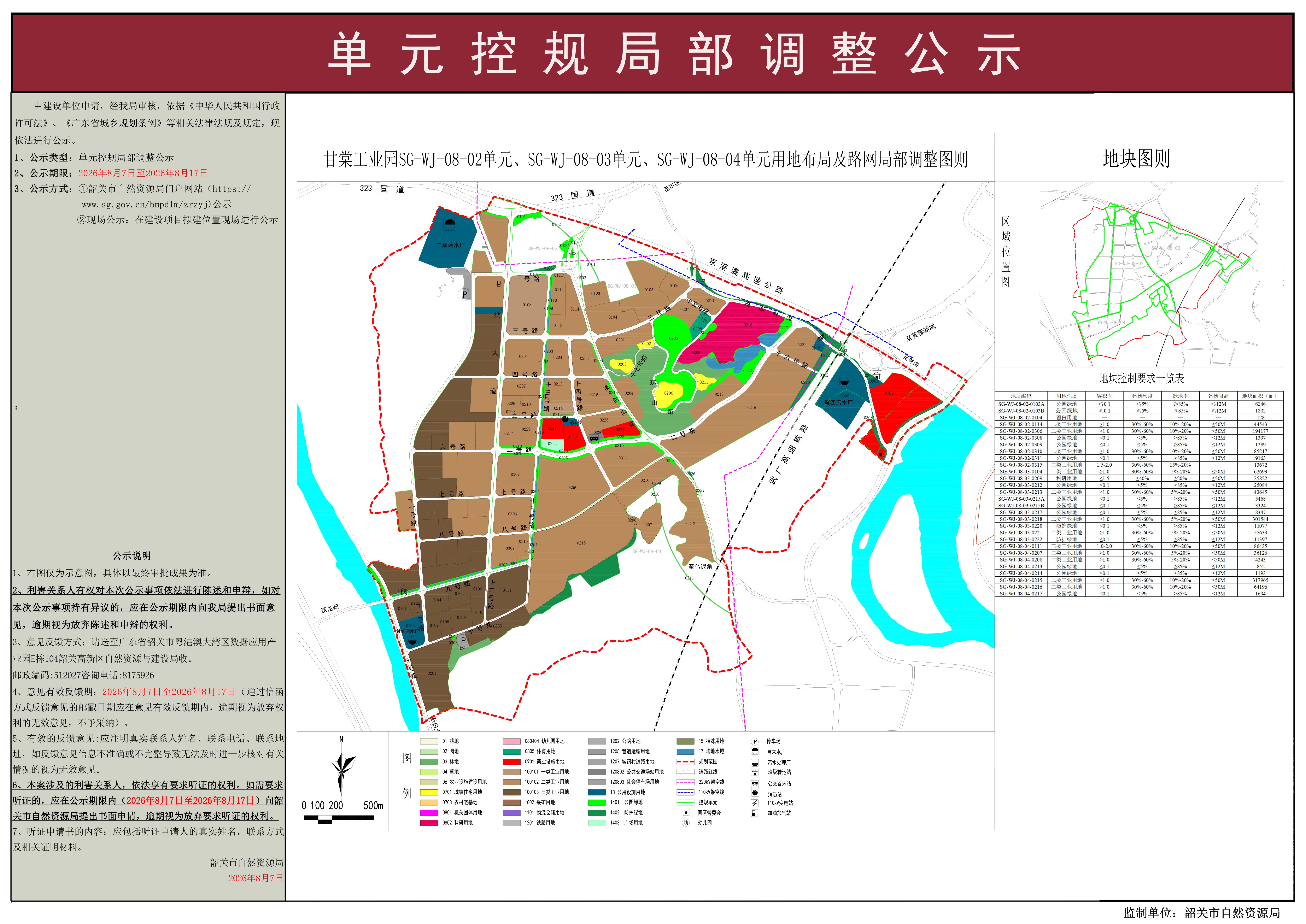Click the 1101 物流仓储用地 purple swatch

(512, 813)
